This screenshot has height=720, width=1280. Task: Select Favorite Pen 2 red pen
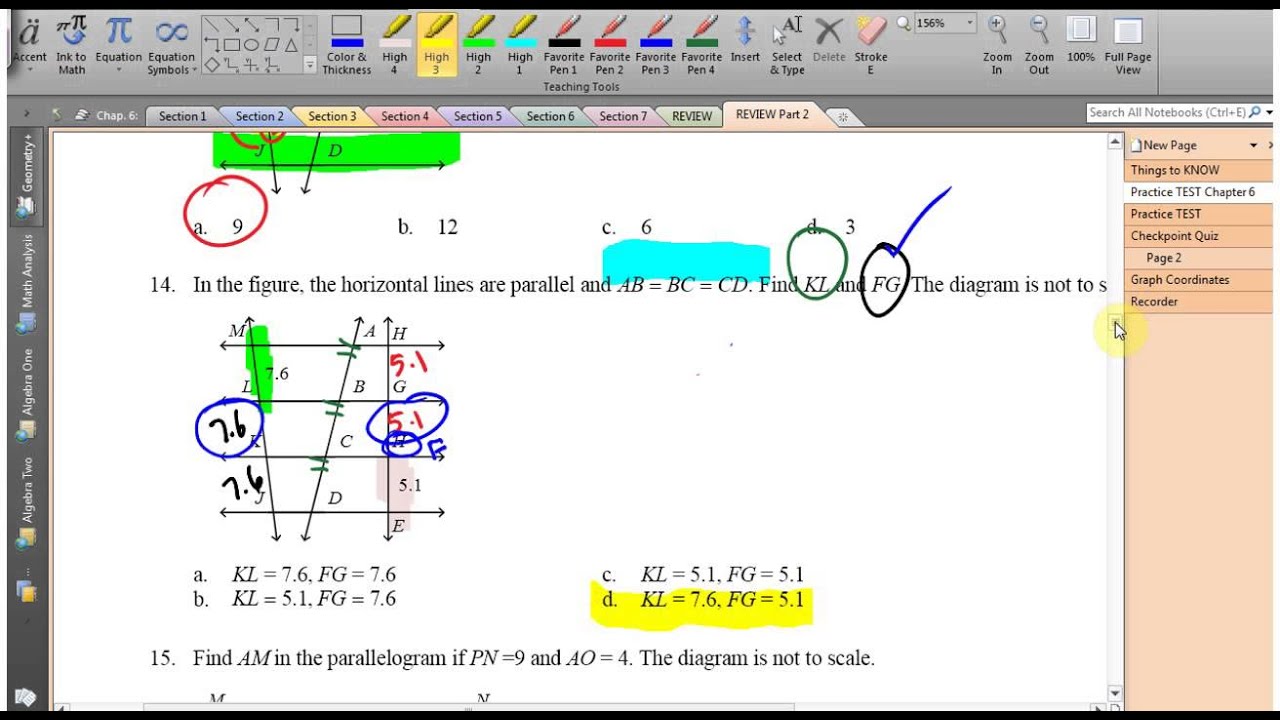point(609,45)
